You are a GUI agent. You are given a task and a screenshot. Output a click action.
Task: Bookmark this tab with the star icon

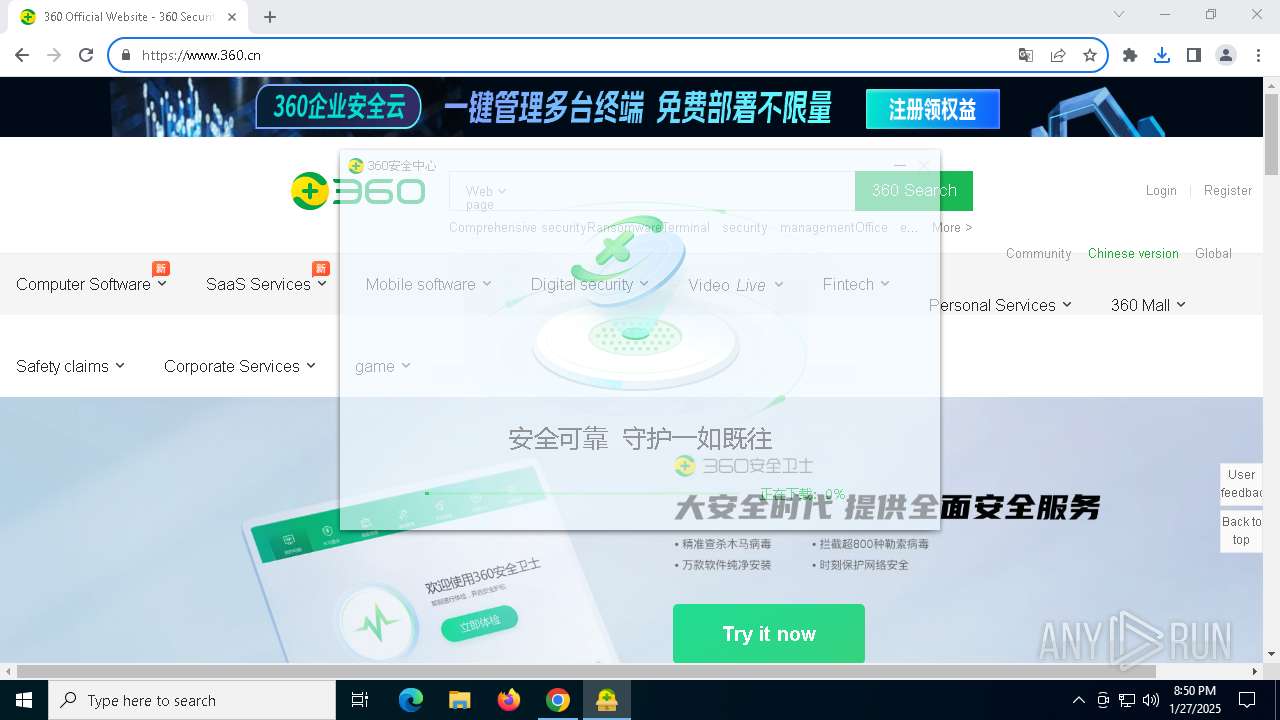click(x=1090, y=55)
